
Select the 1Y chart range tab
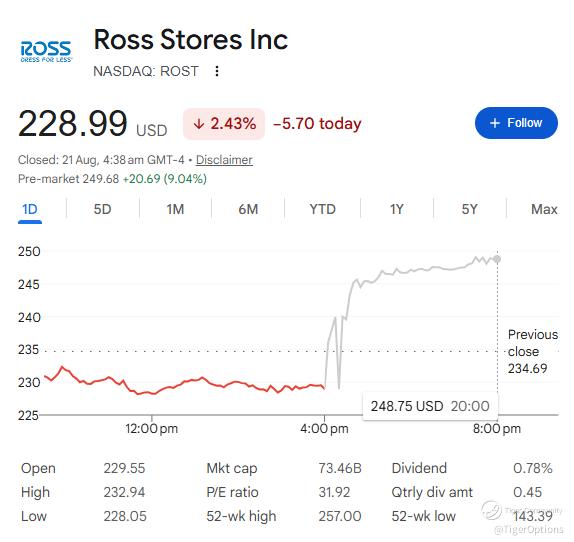click(x=397, y=210)
